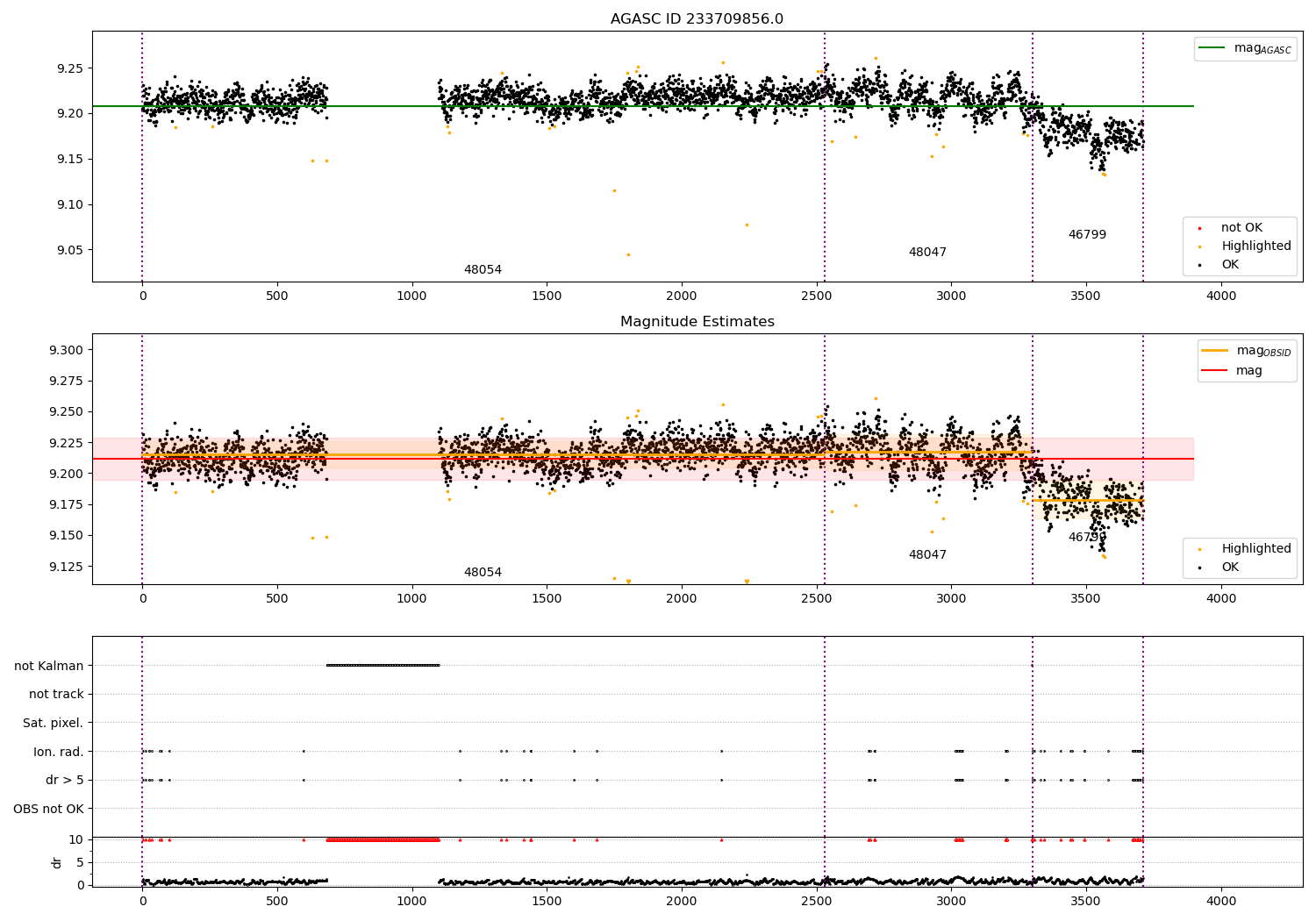Screen dimensions: 1316x921
Task: Click the 'not Kalman' row label
Action: click(x=49, y=666)
